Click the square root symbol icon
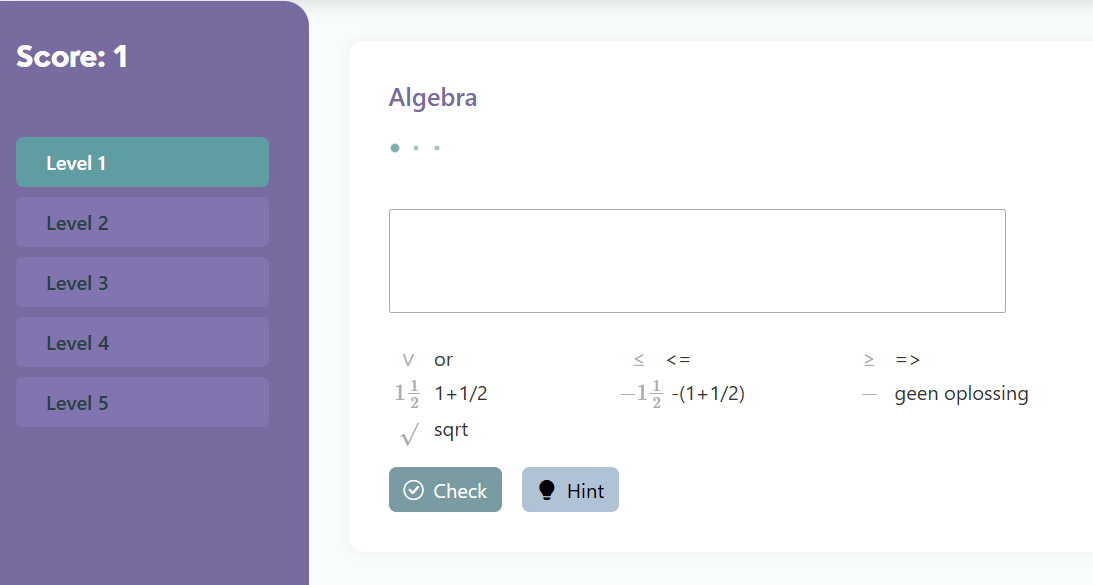 click(409, 434)
